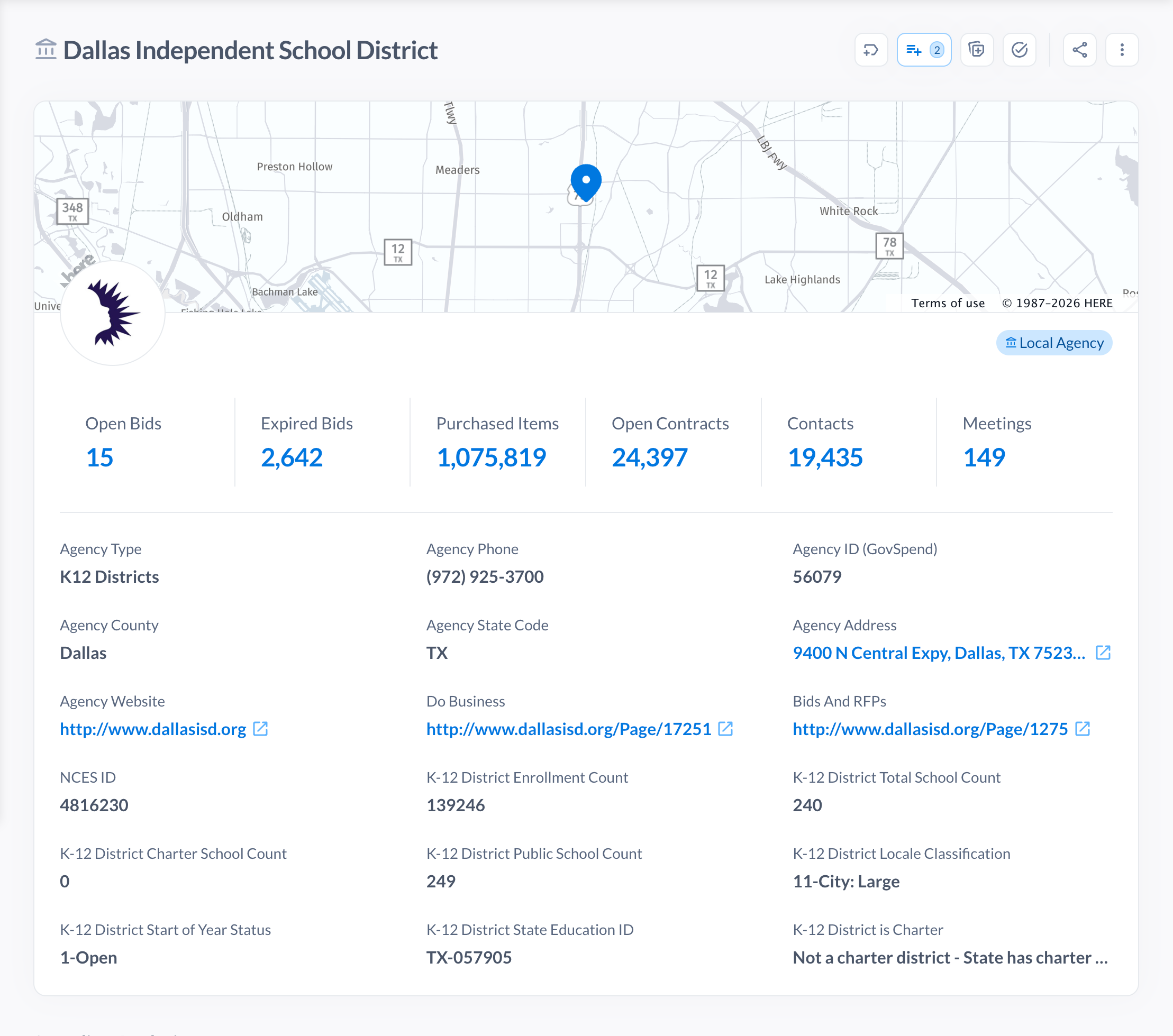The width and height of the screenshot is (1173, 1036).
Task: Follow the dallasisd.org/Page/17251 link
Action: 568,729
